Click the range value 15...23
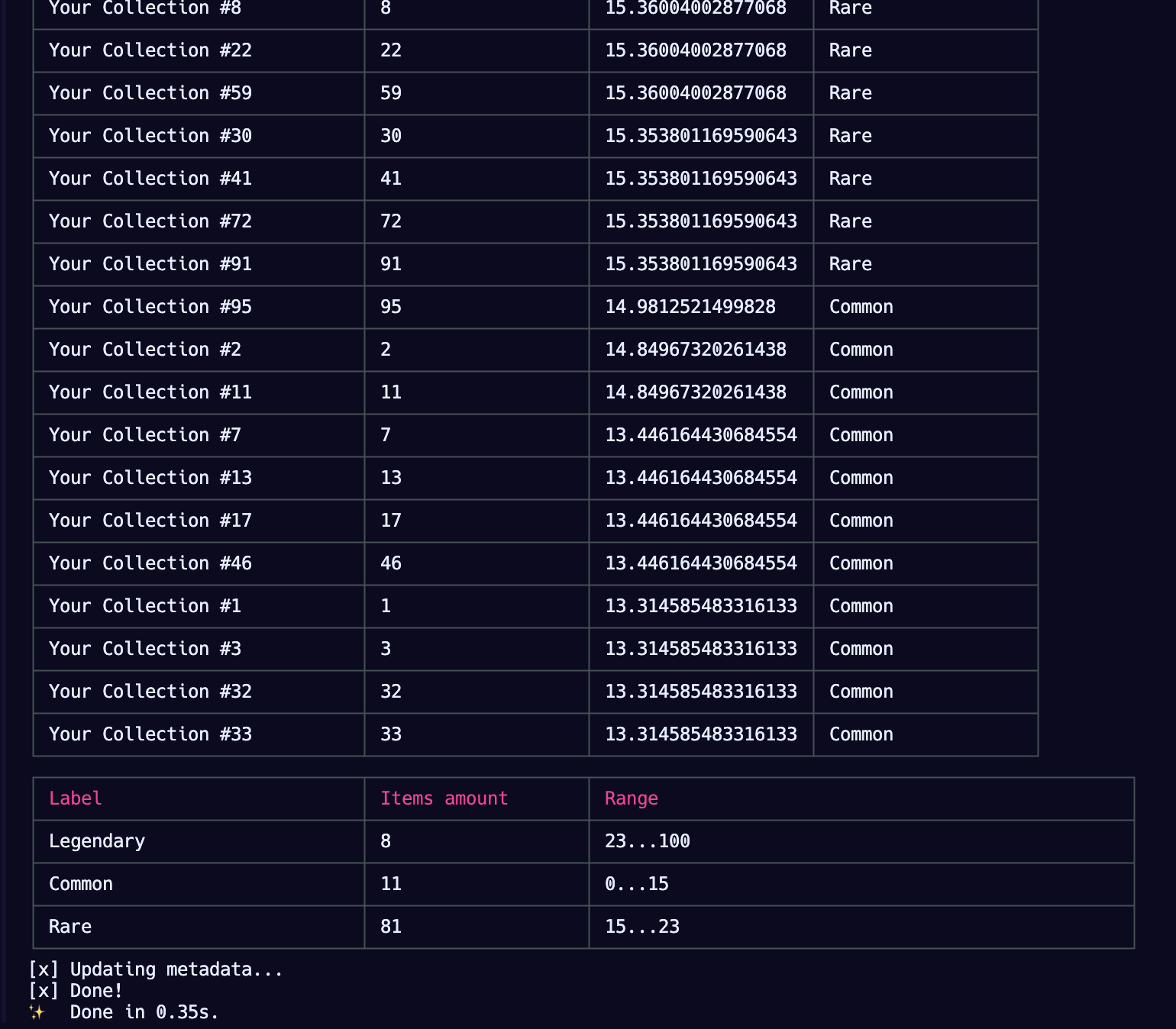Viewport: 1176px width, 1029px height. point(642,927)
